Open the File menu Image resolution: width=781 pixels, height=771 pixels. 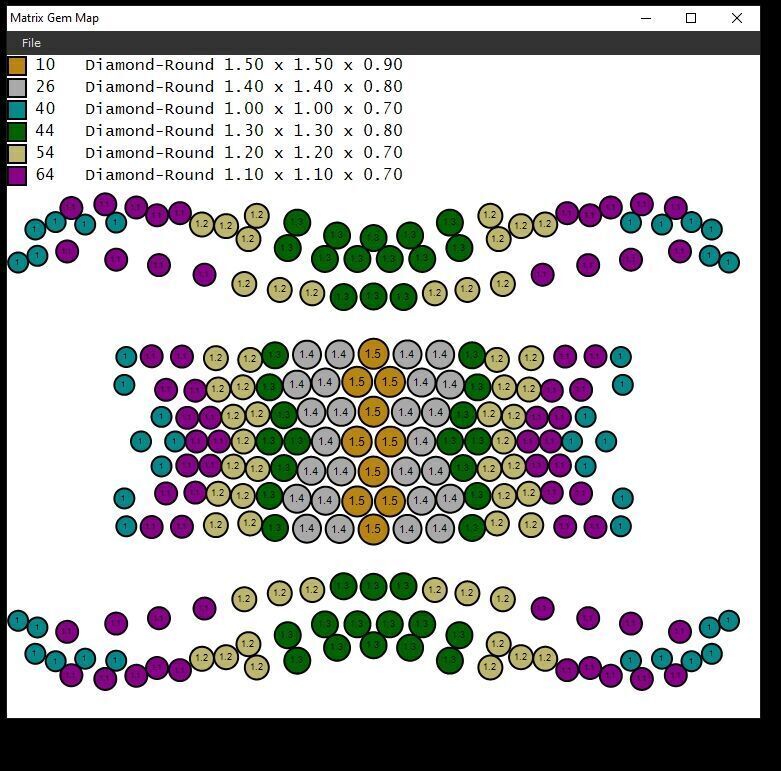pos(31,43)
